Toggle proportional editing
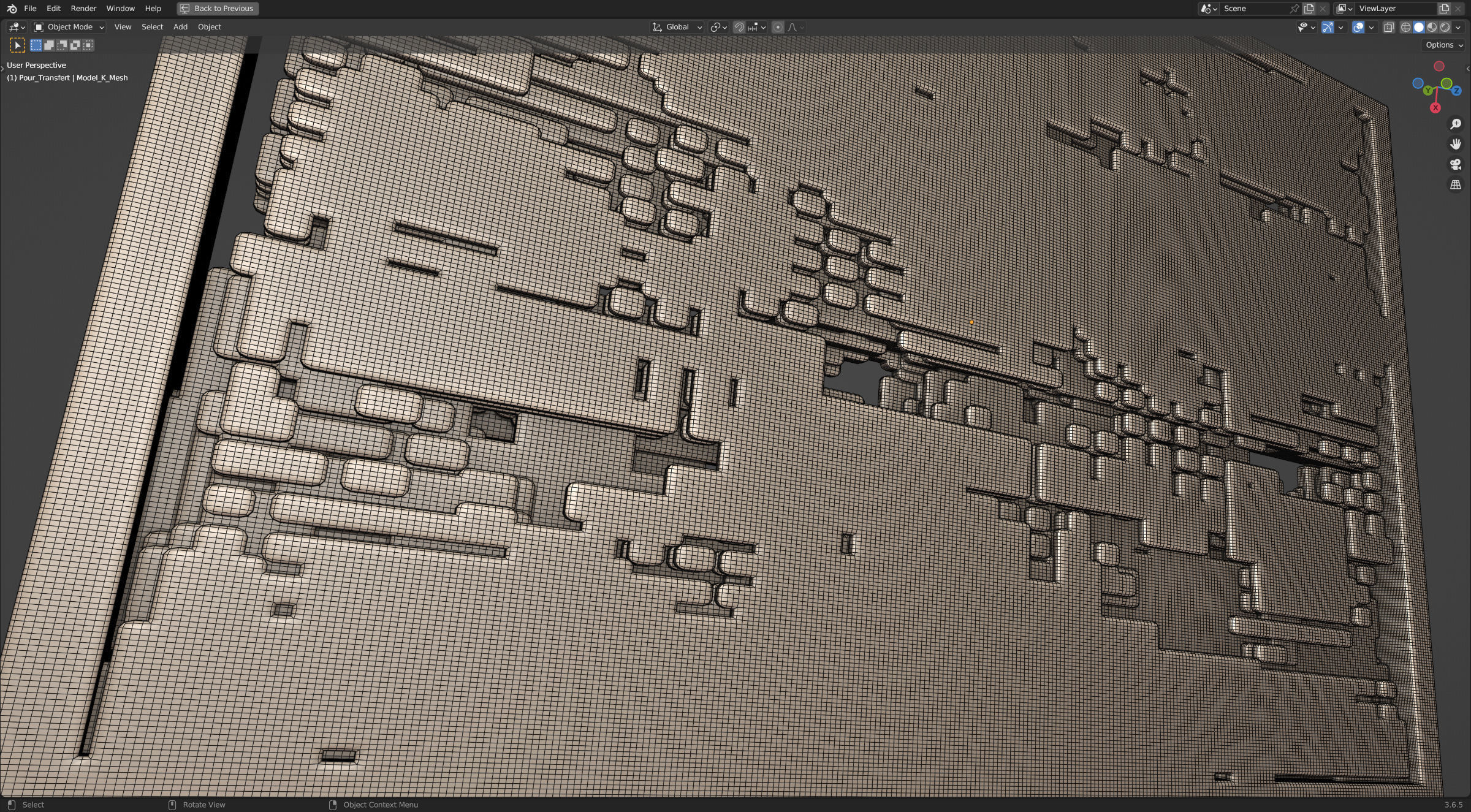The image size is (1471, 812). pyautogui.click(x=778, y=27)
